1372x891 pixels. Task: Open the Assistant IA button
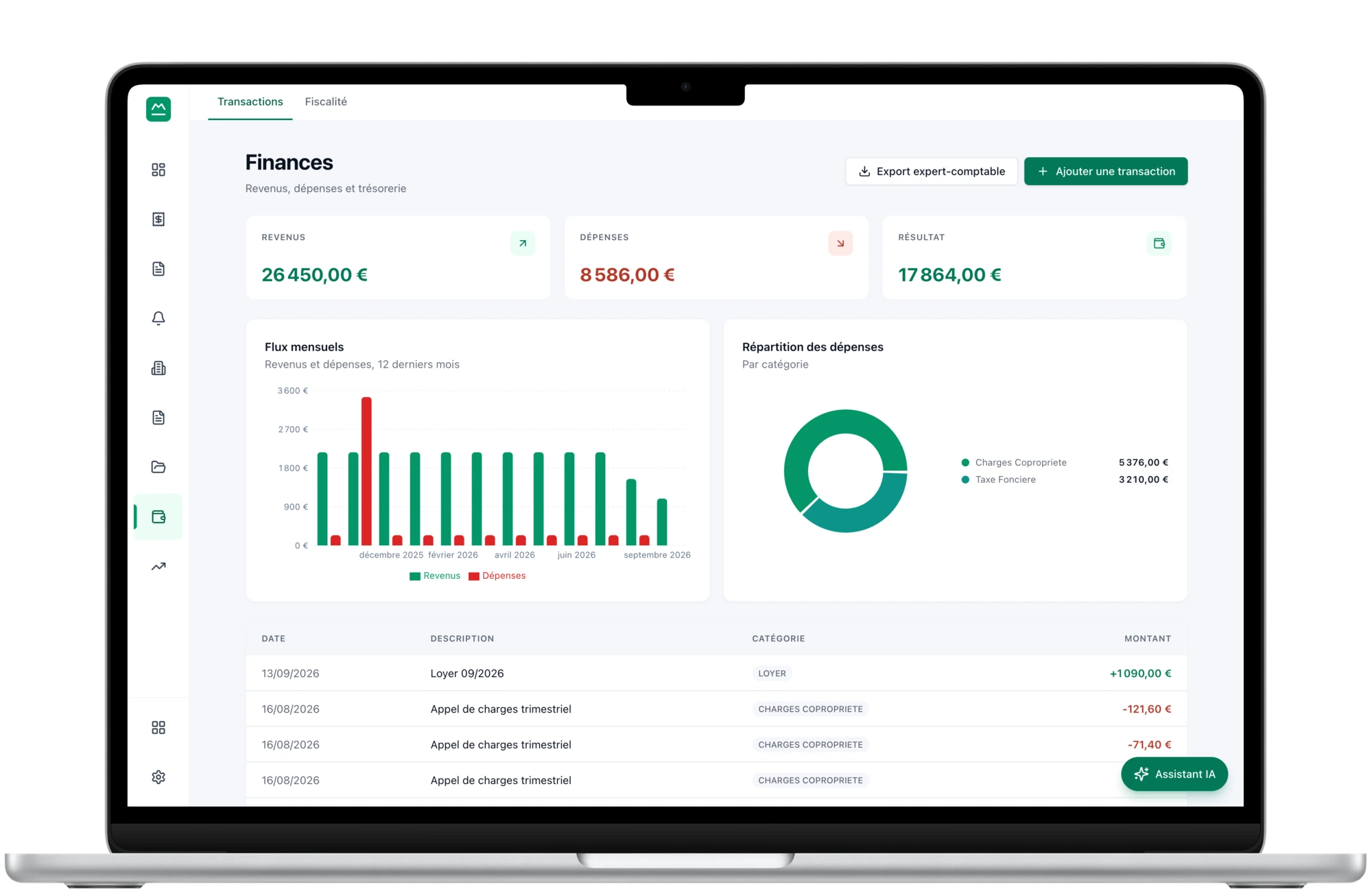[1174, 774]
